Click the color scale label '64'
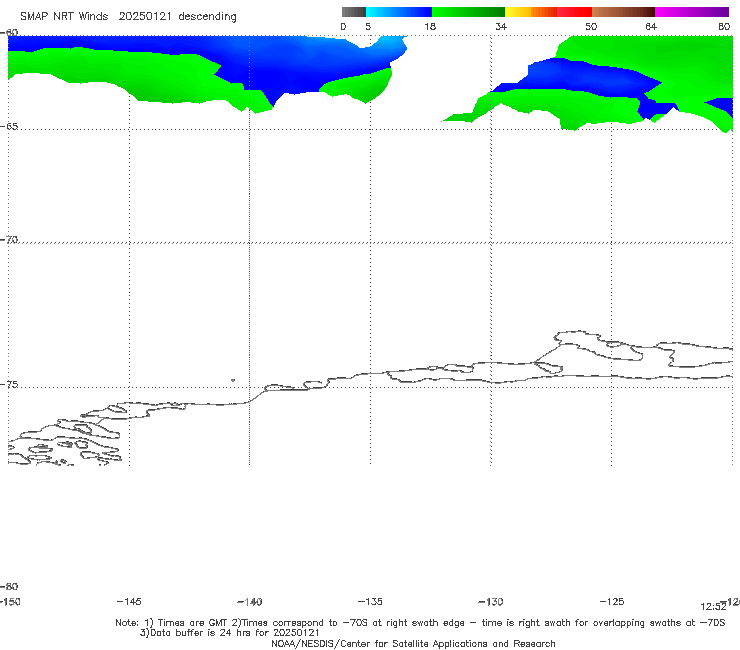Viewport: 740px width, 650px height. click(x=651, y=27)
